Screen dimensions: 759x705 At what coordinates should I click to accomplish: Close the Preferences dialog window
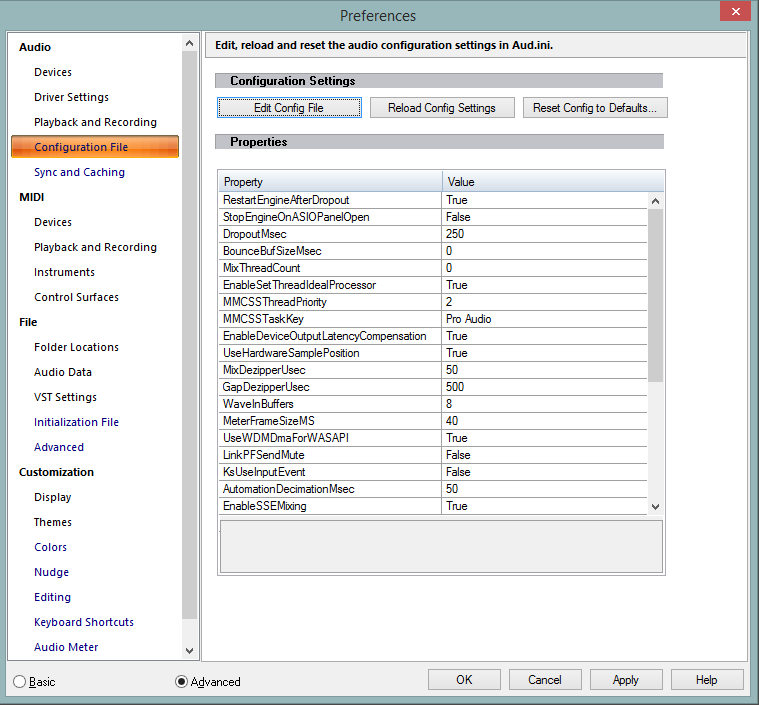coord(734,12)
